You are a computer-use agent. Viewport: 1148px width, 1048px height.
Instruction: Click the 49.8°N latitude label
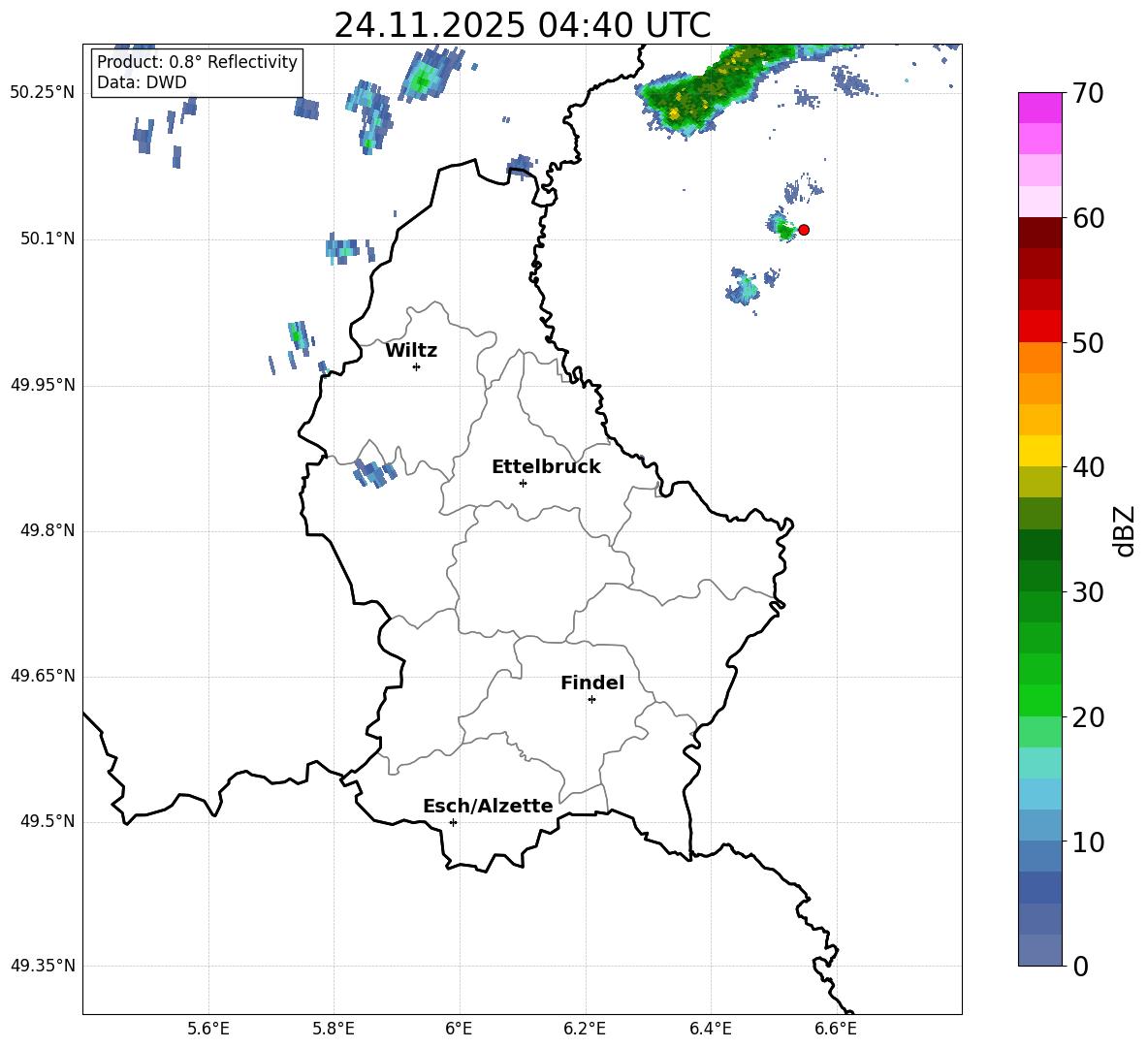48,530
